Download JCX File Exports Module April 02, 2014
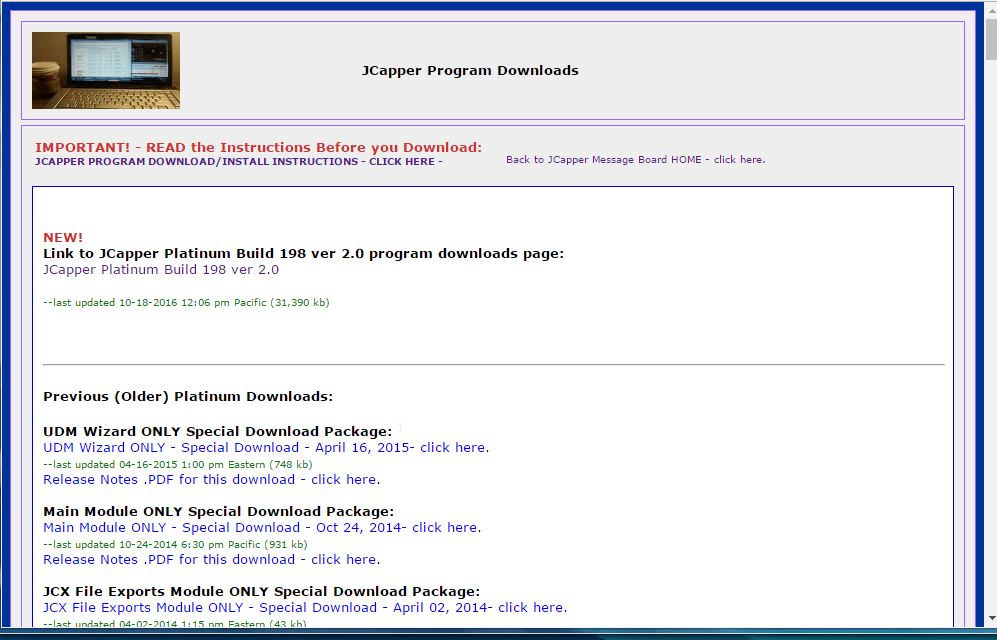Image resolution: width=997 pixels, height=640 pixels. point(305,608)
